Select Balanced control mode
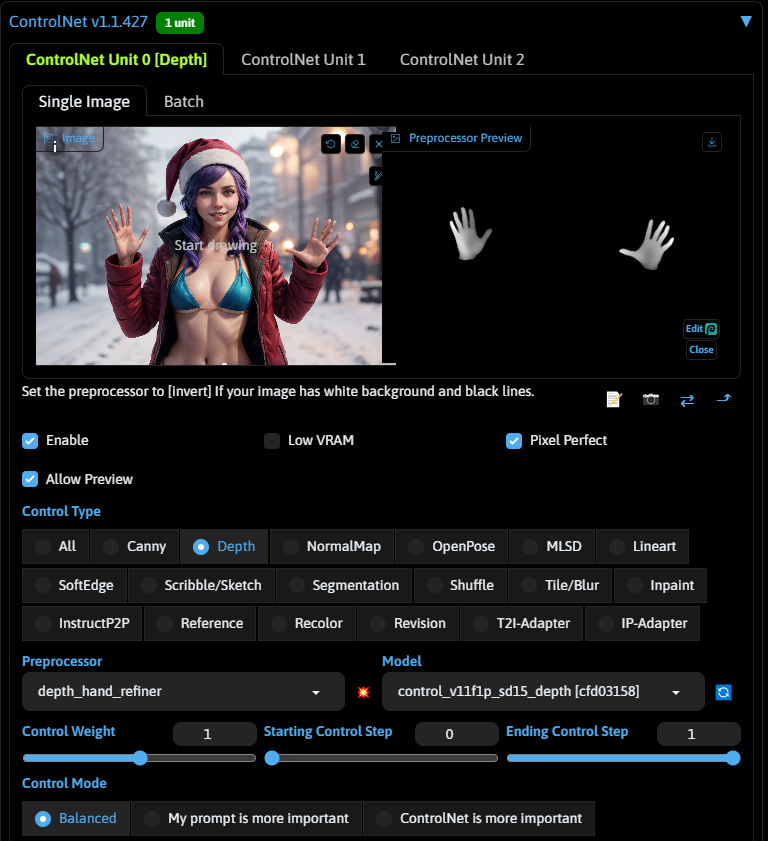 pyautogui.click(x=76, y=818)
